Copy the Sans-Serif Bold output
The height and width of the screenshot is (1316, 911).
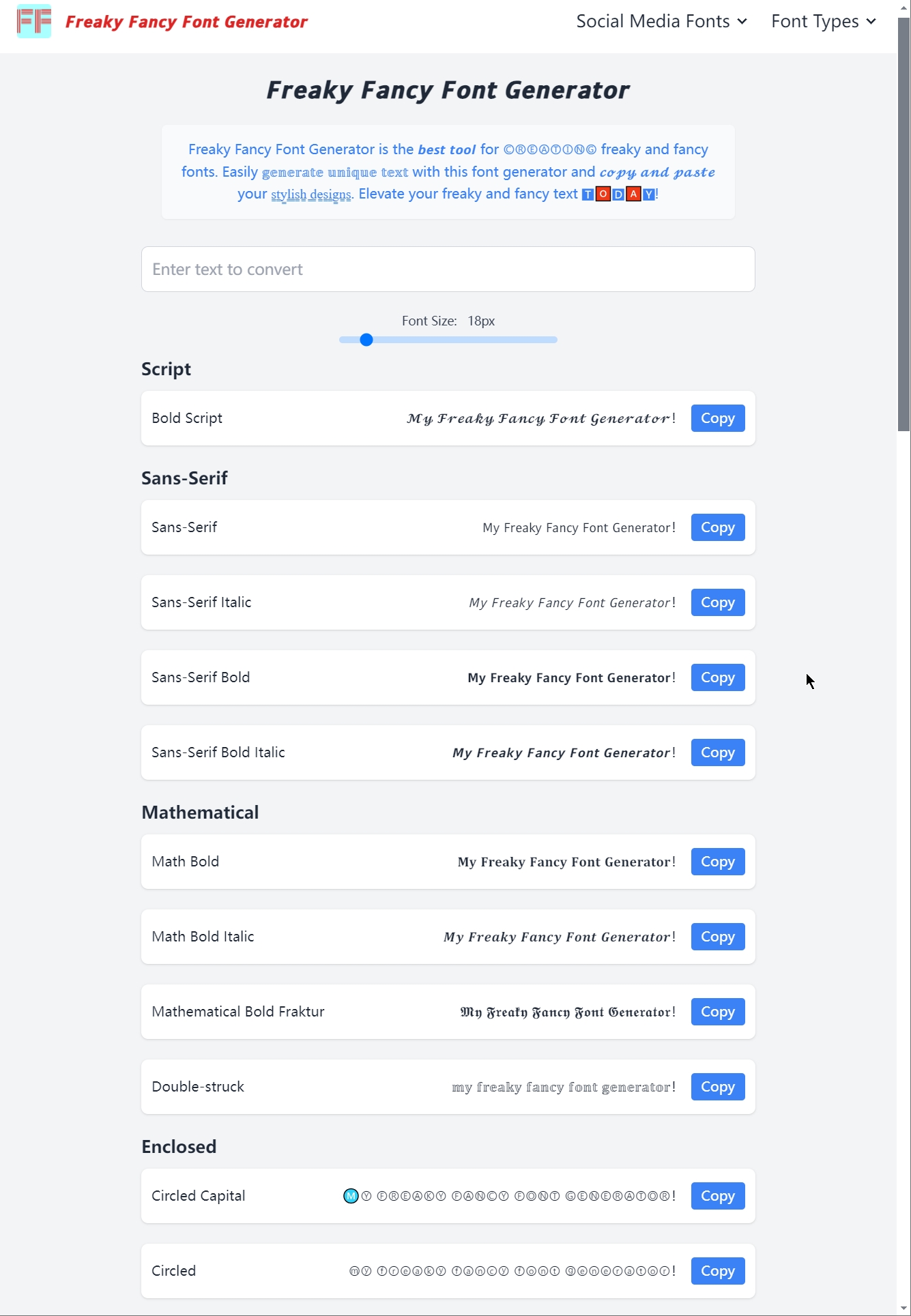pos(717,677)
